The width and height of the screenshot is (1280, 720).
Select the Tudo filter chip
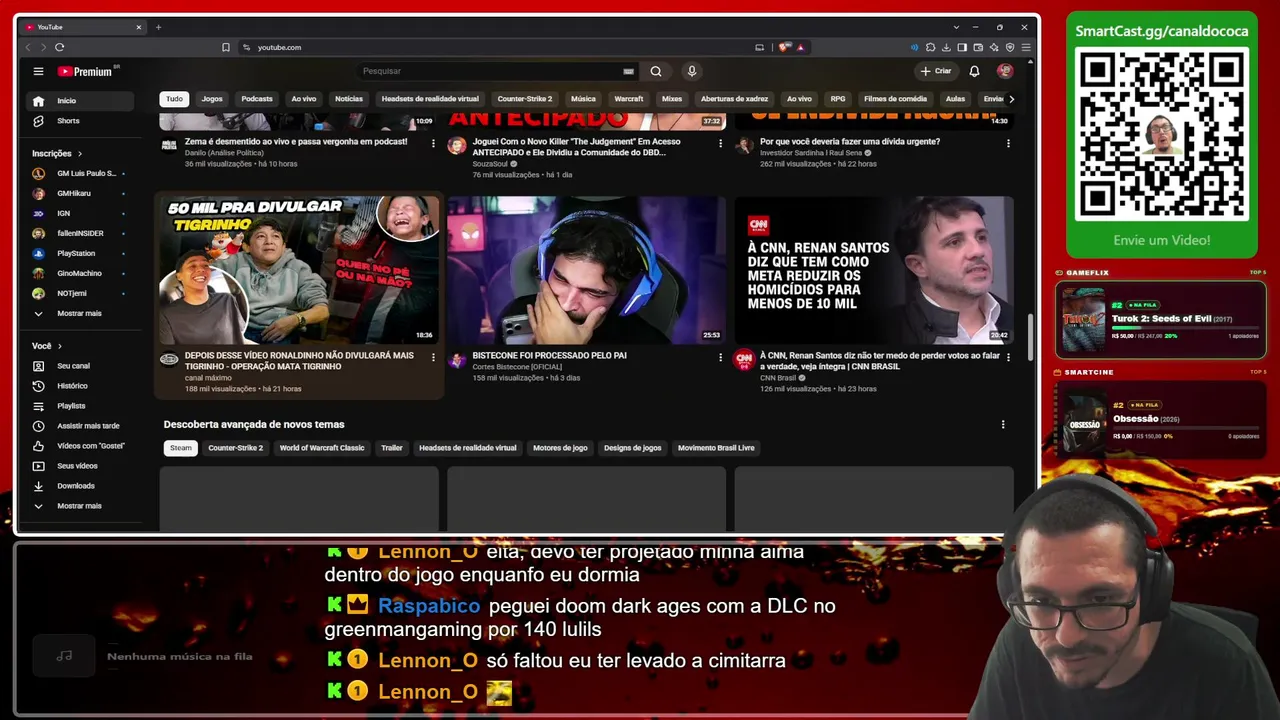tap(174, 99)
